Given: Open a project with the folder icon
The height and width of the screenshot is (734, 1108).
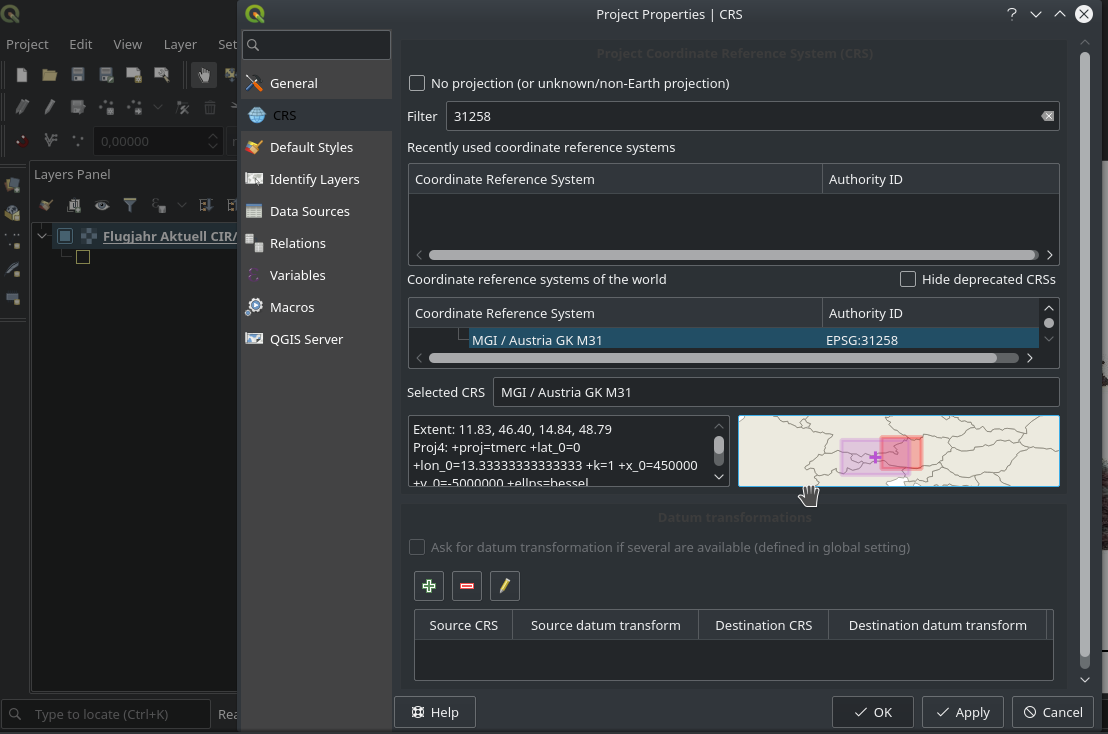Looking at the screenshot, I should coord(49,75).
